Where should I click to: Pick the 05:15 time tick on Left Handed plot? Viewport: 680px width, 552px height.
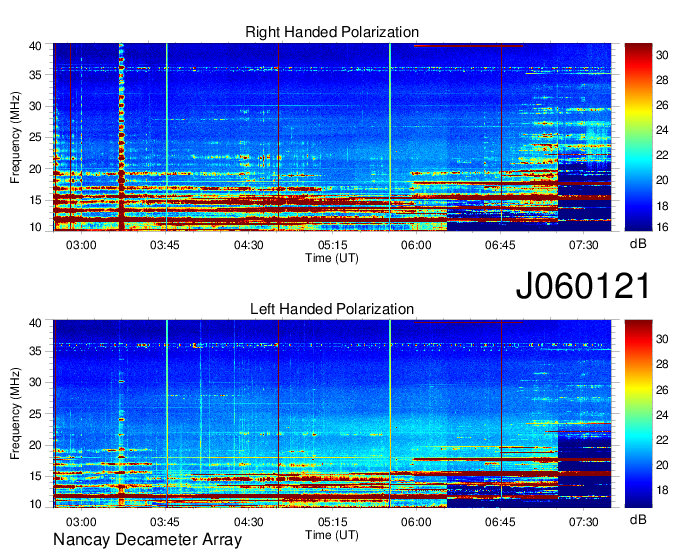332,522
